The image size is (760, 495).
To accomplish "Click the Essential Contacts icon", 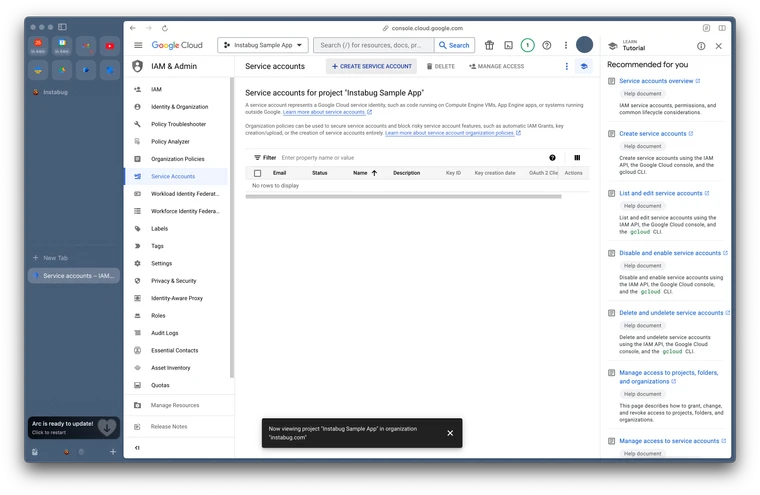I will pos(138,351).
